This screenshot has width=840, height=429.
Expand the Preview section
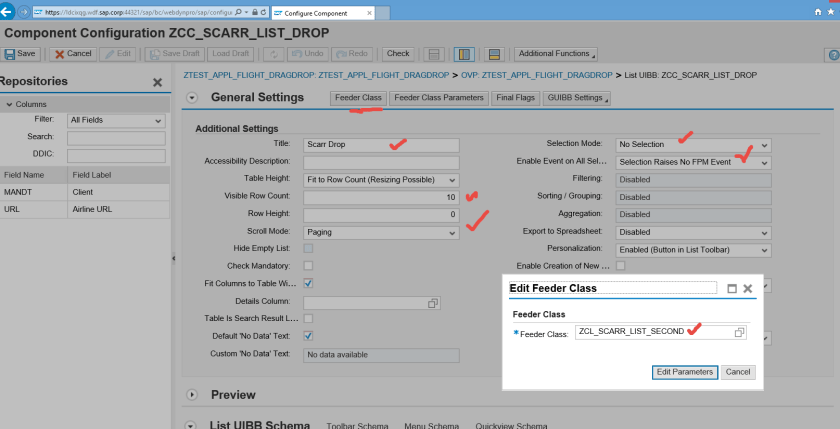pos(192,395)
